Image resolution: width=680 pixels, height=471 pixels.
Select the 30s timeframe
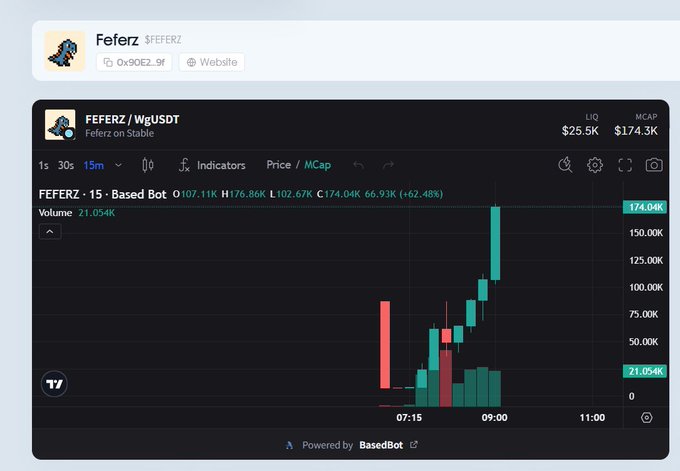point(66,165)
